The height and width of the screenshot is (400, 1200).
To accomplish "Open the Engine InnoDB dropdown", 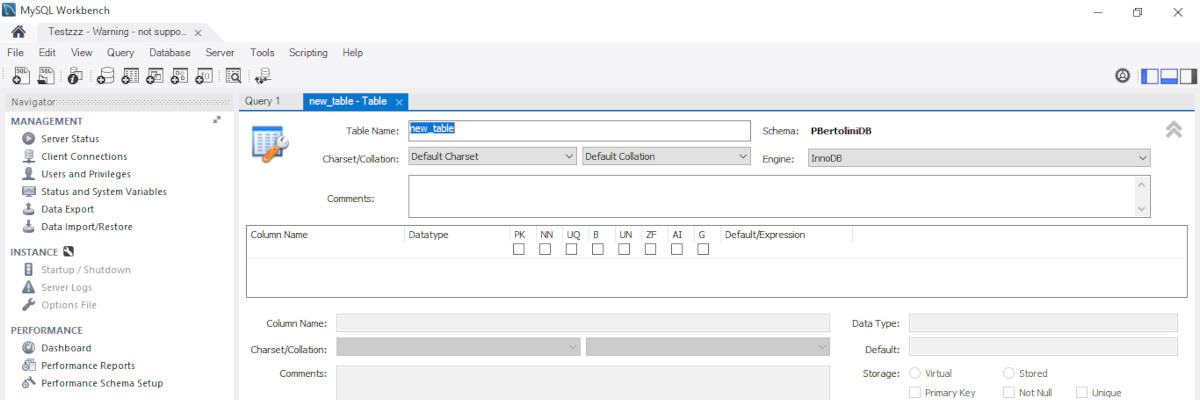I will point(978,158).
